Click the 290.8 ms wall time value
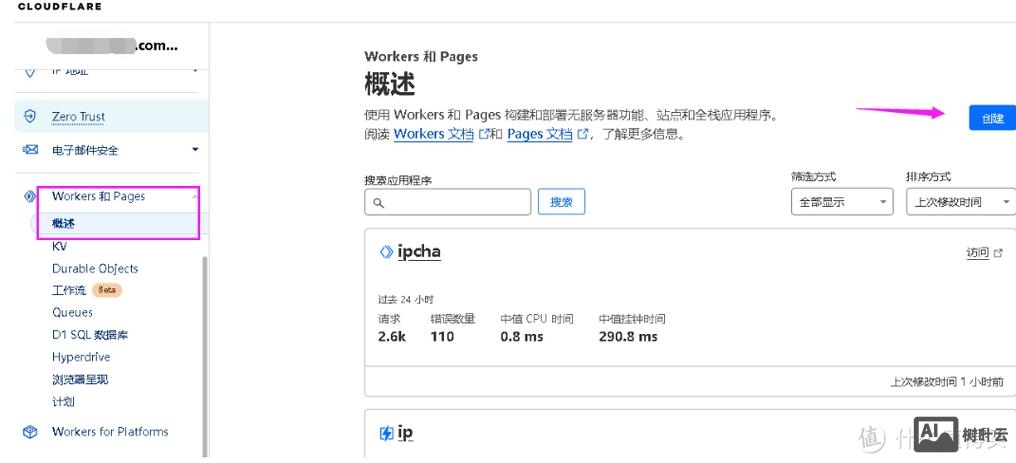The width and height of the screenshot is (1016, 463). (x=628, y=337)
